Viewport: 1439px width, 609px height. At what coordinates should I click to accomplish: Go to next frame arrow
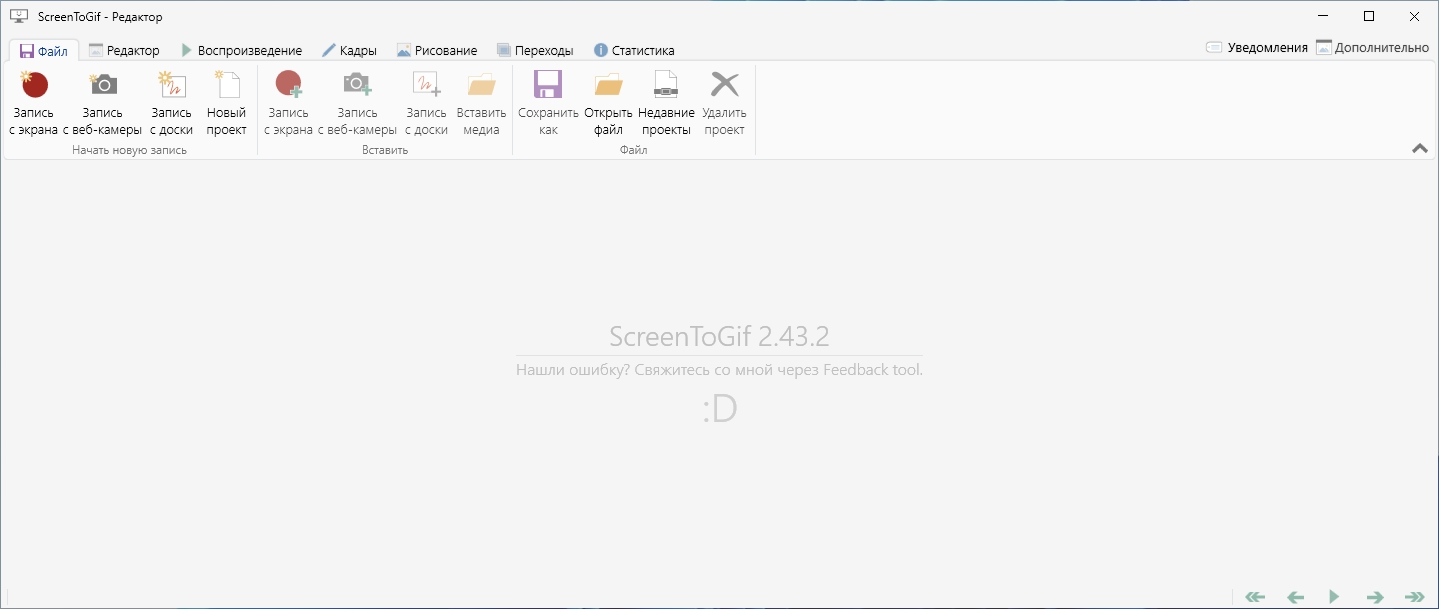pyautogui.click(x=1375, y=597)
